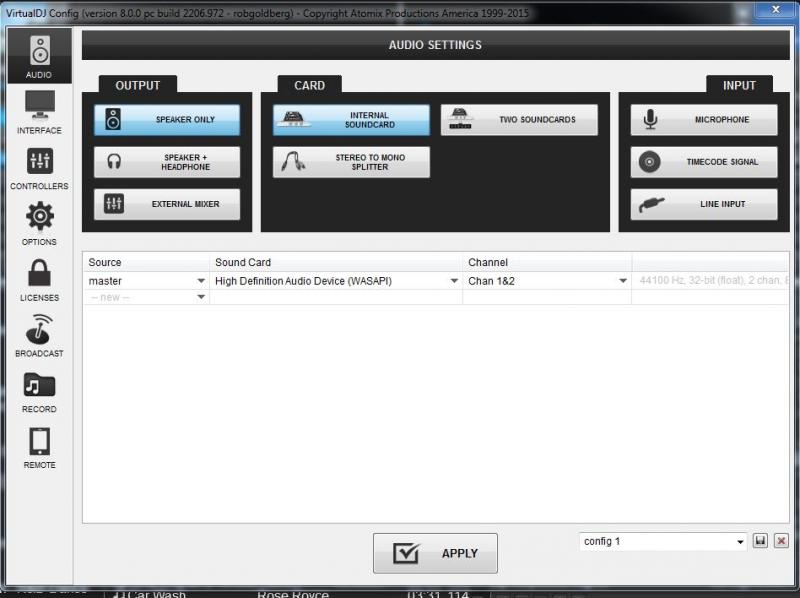Select External Mixer output
This screenshot has width=800, height=598.
click(167, 204)
